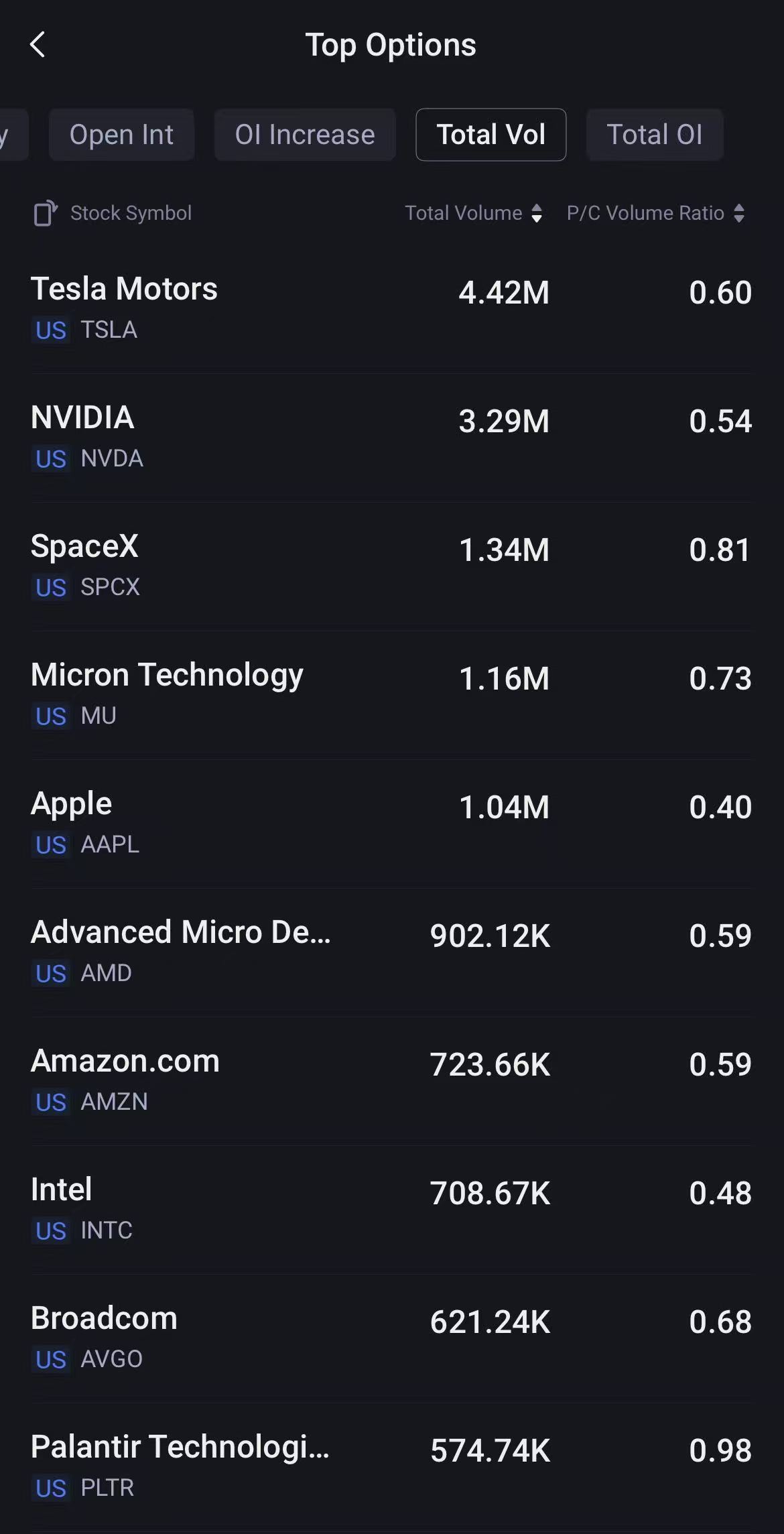Select Micron Technology MU row

point(392,695)
